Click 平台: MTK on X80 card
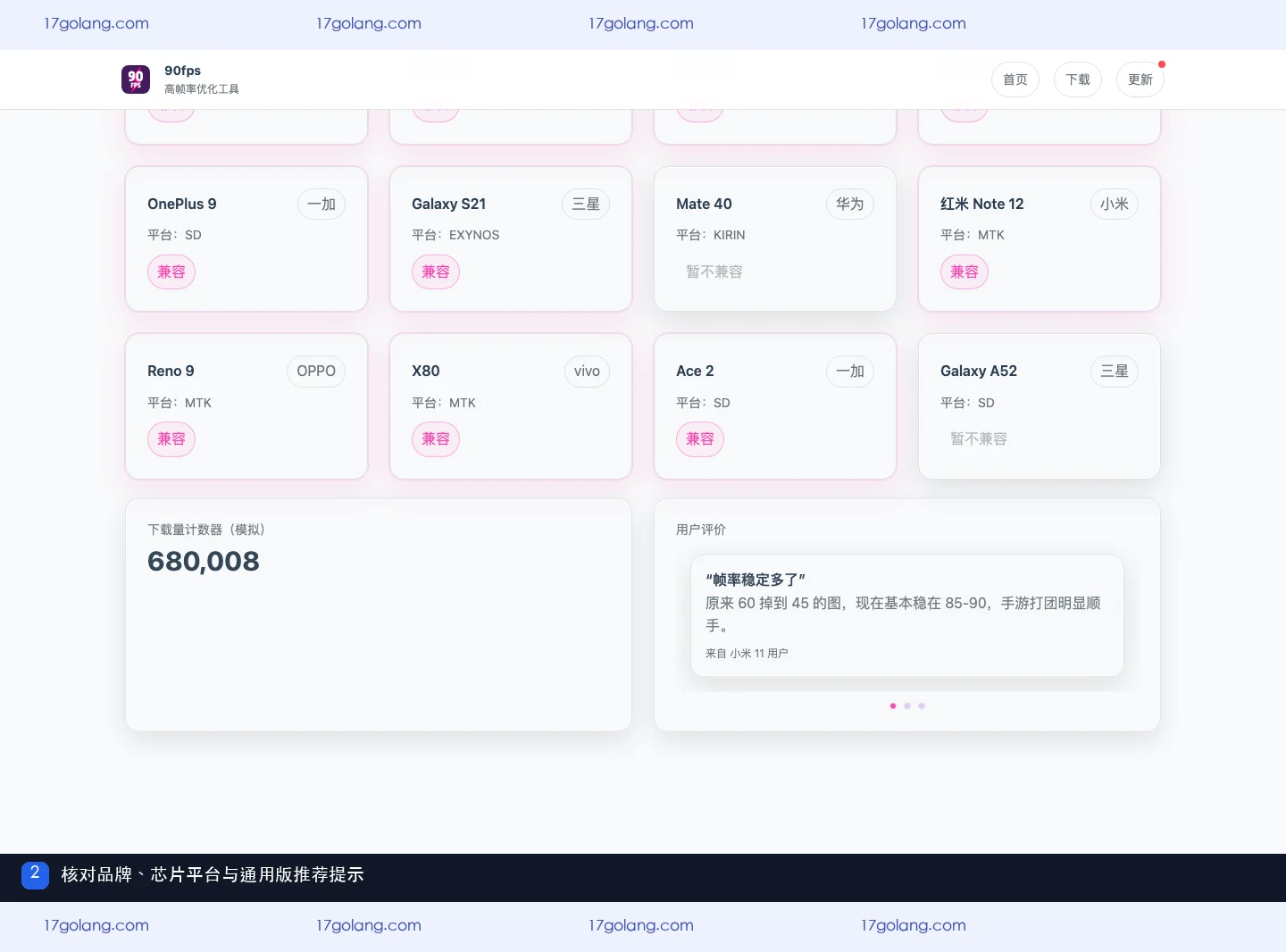Viewport: 1286px width, 952px height. point(444,403)
